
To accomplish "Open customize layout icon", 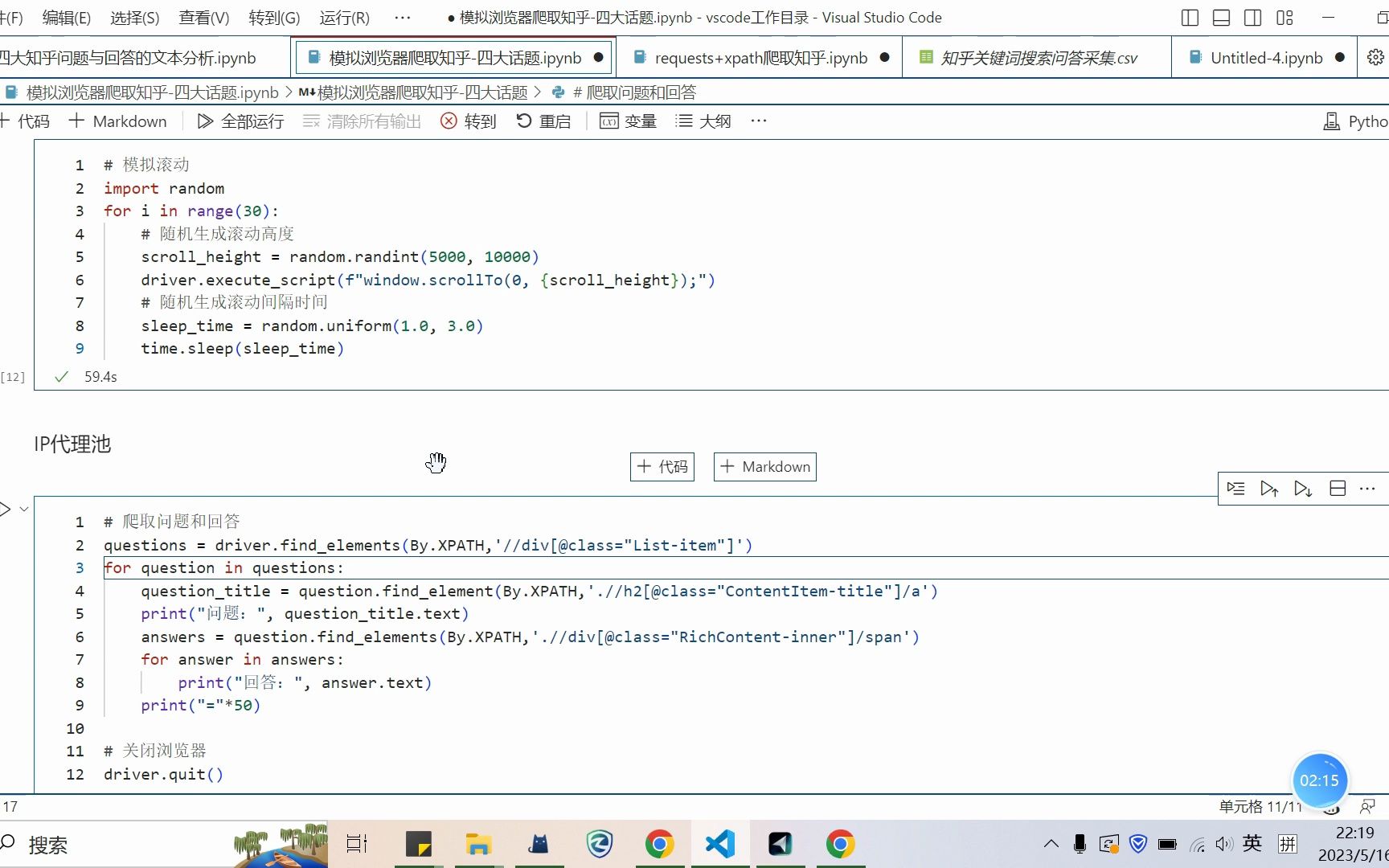I will pyautogui.click(x=1285, y=18).
